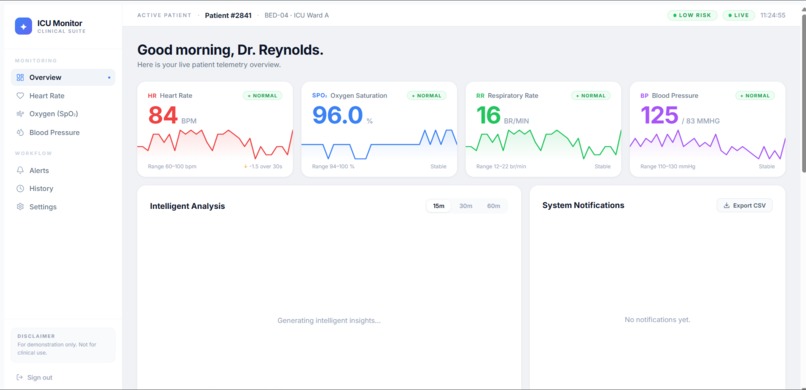Click the green respiratory rate sparkline
This screenshot has height=390, width=806.
pos(543,144)
